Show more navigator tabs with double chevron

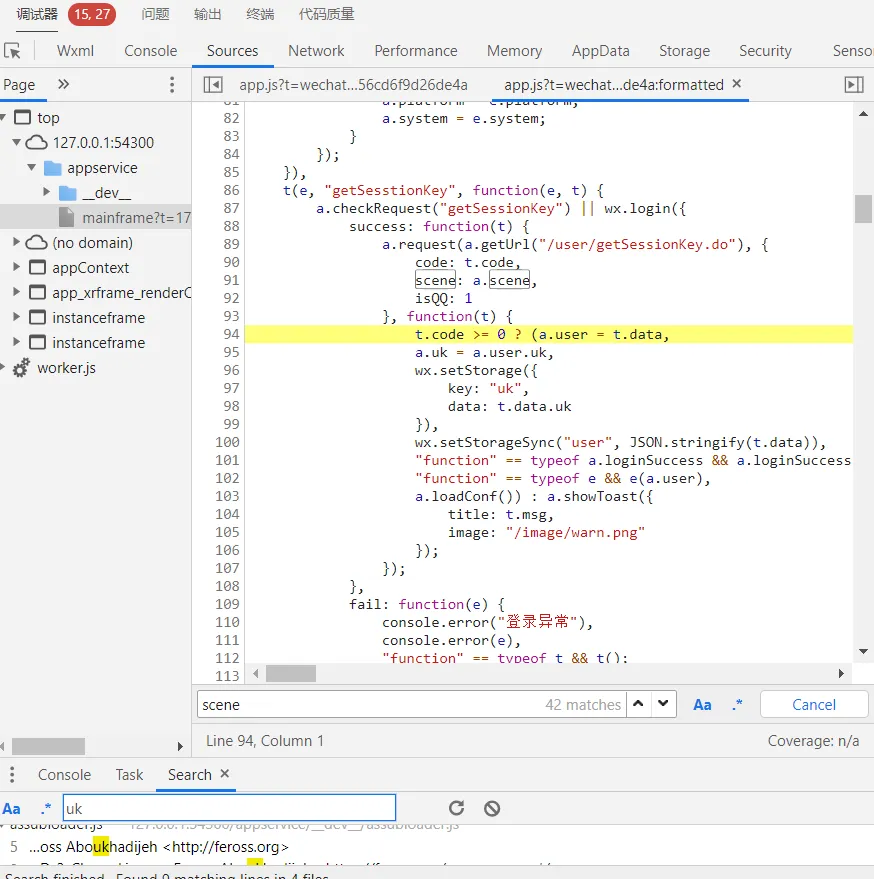click(x=63, y=84)
